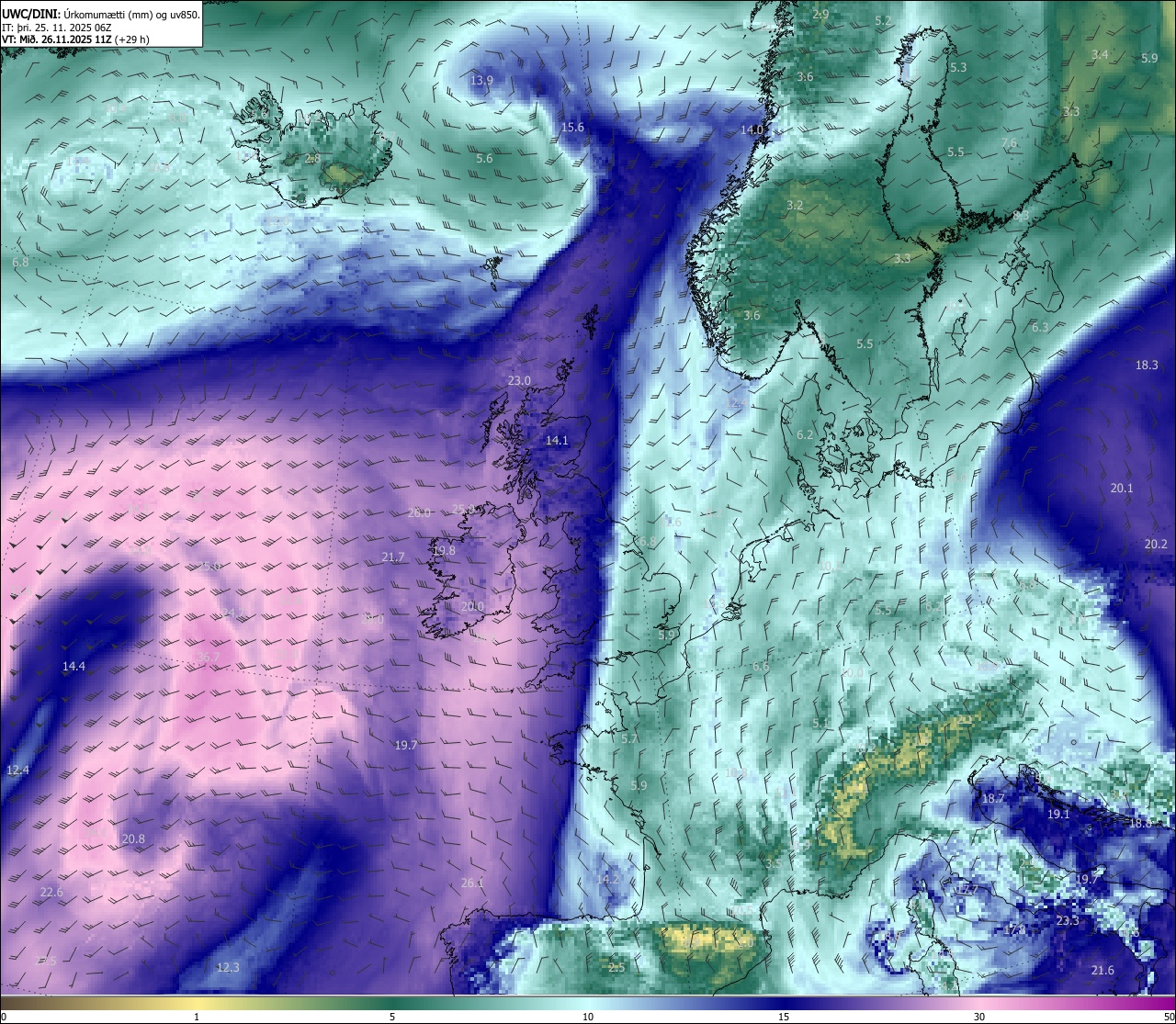Click the 12.4 value label

pos(17,770)
